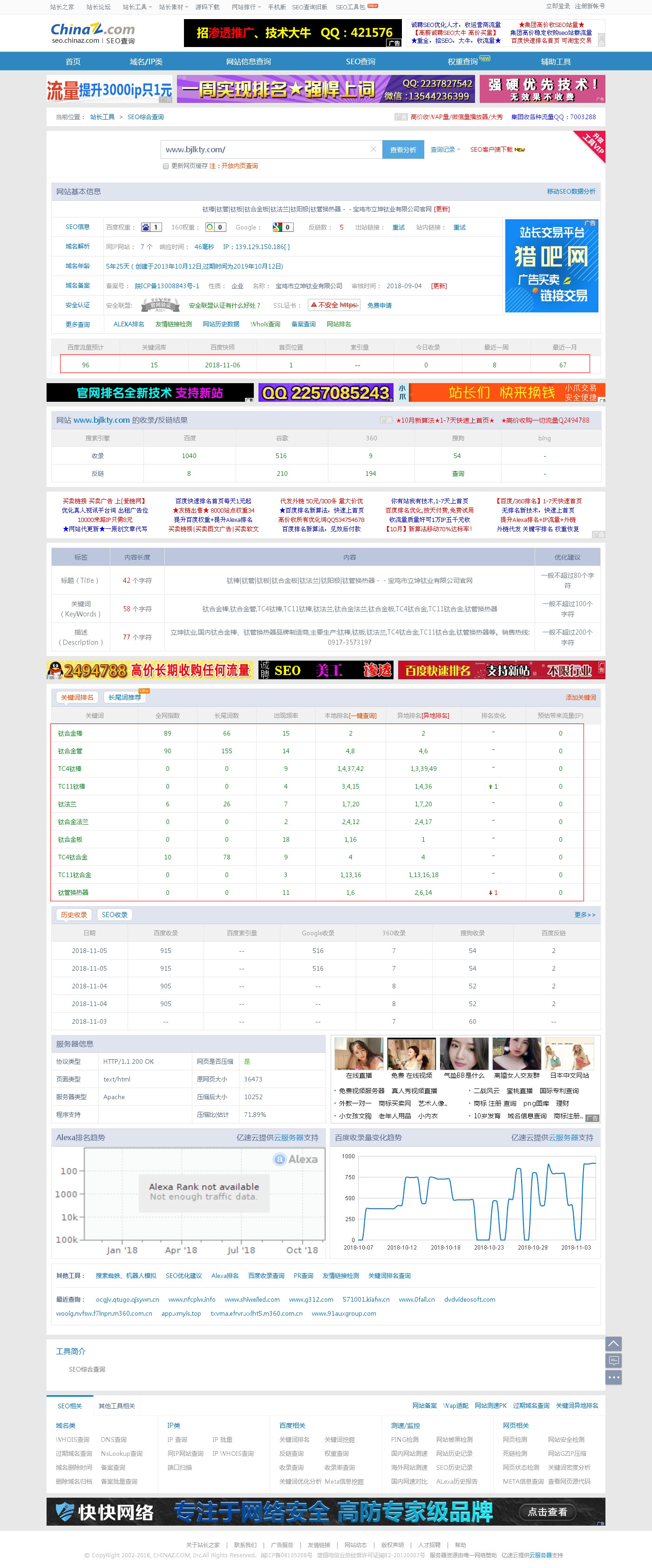Click the QQ penguin icon in 2494788 banner
The image size is (652, 1568).
point(55,670)
